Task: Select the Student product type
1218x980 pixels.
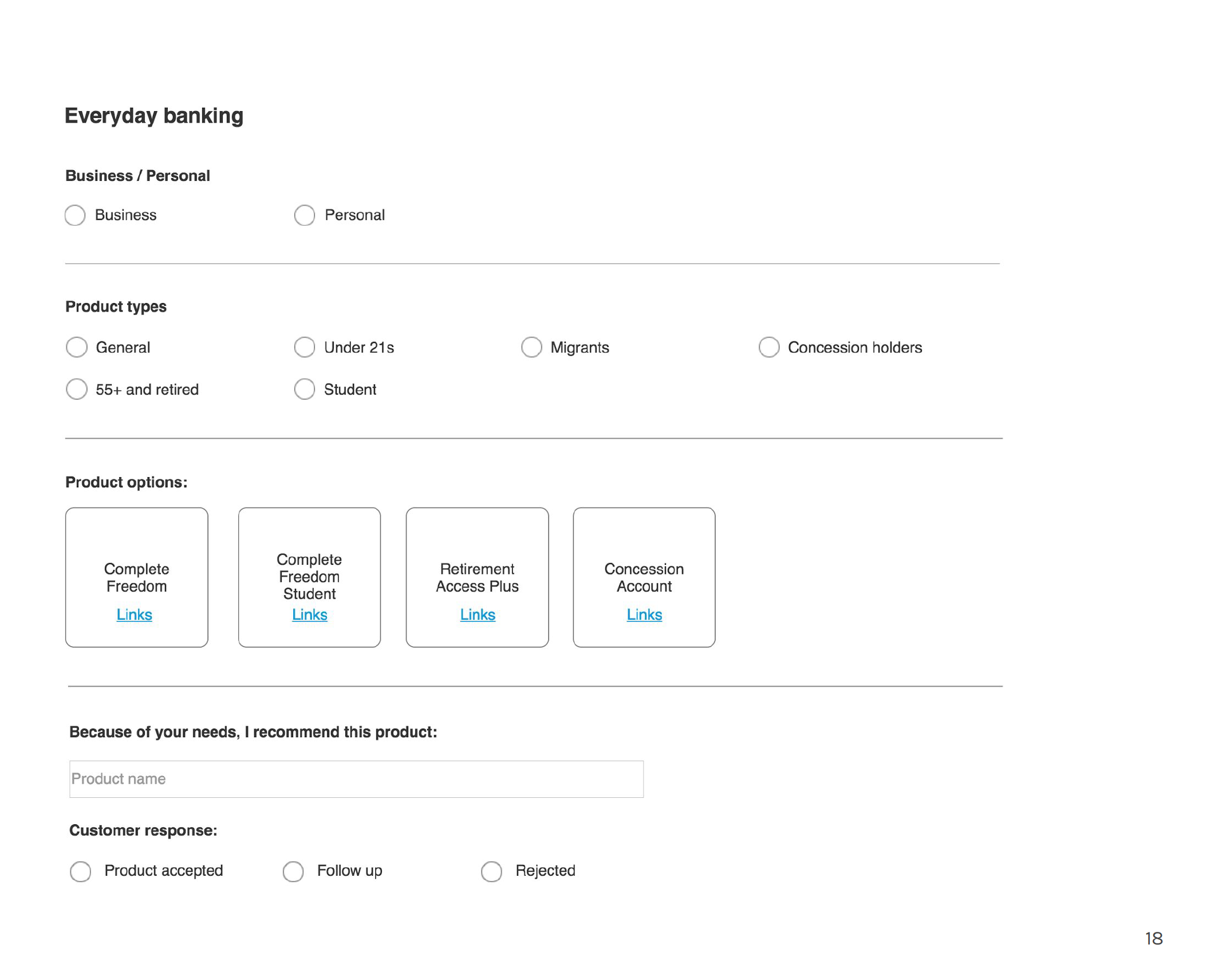Action: 304,389
